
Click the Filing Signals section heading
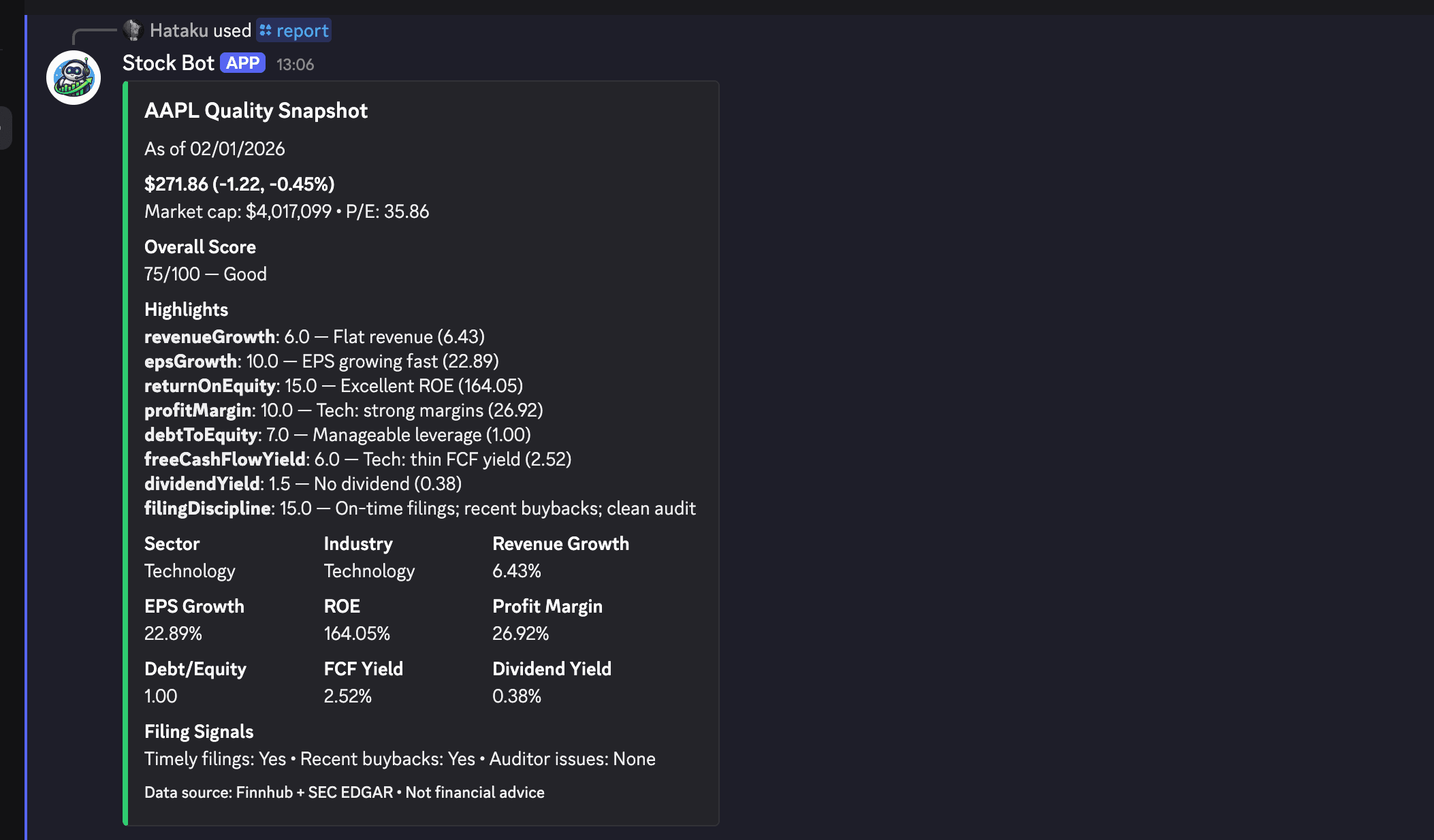(198, 731)
